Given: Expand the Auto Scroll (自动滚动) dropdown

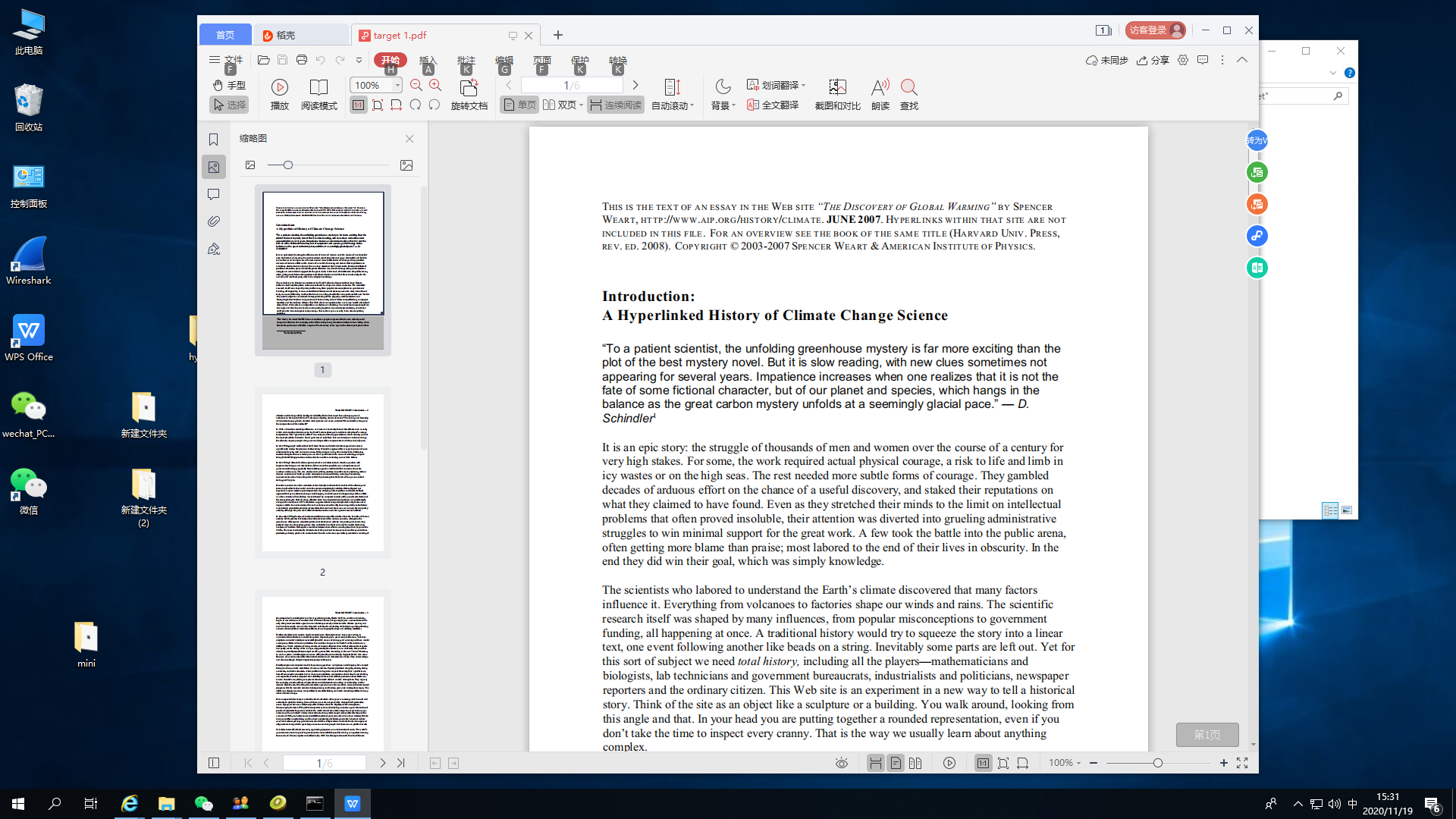Looking at the screenshot, I should coord(673,105).
